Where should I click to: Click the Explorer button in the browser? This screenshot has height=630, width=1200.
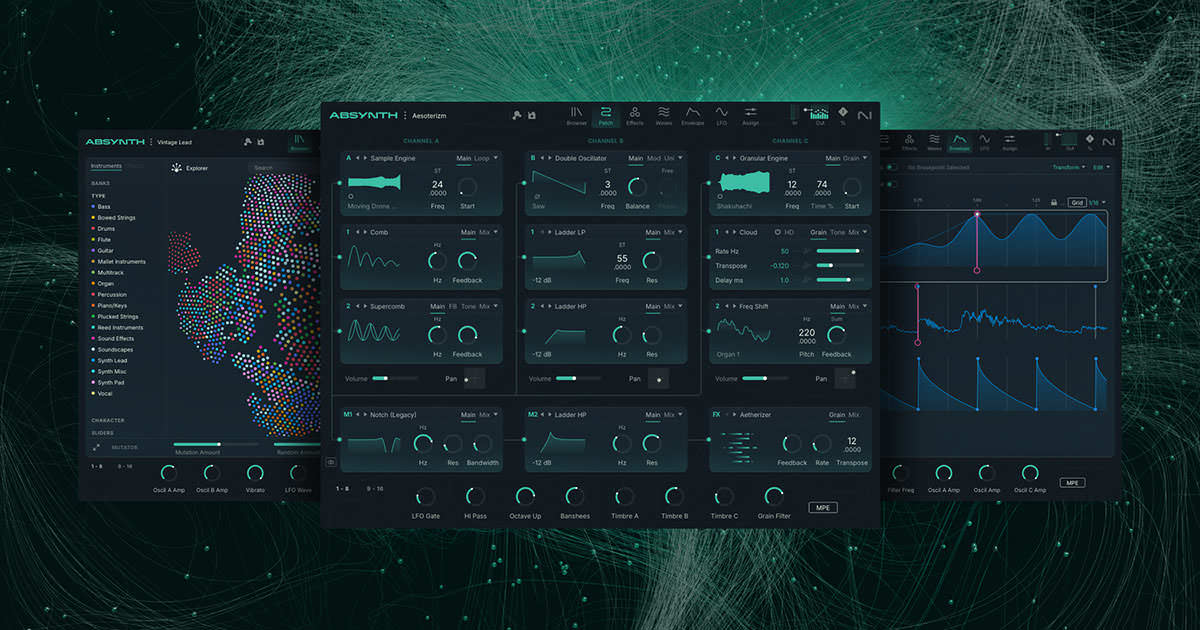[x=190, y=167]
